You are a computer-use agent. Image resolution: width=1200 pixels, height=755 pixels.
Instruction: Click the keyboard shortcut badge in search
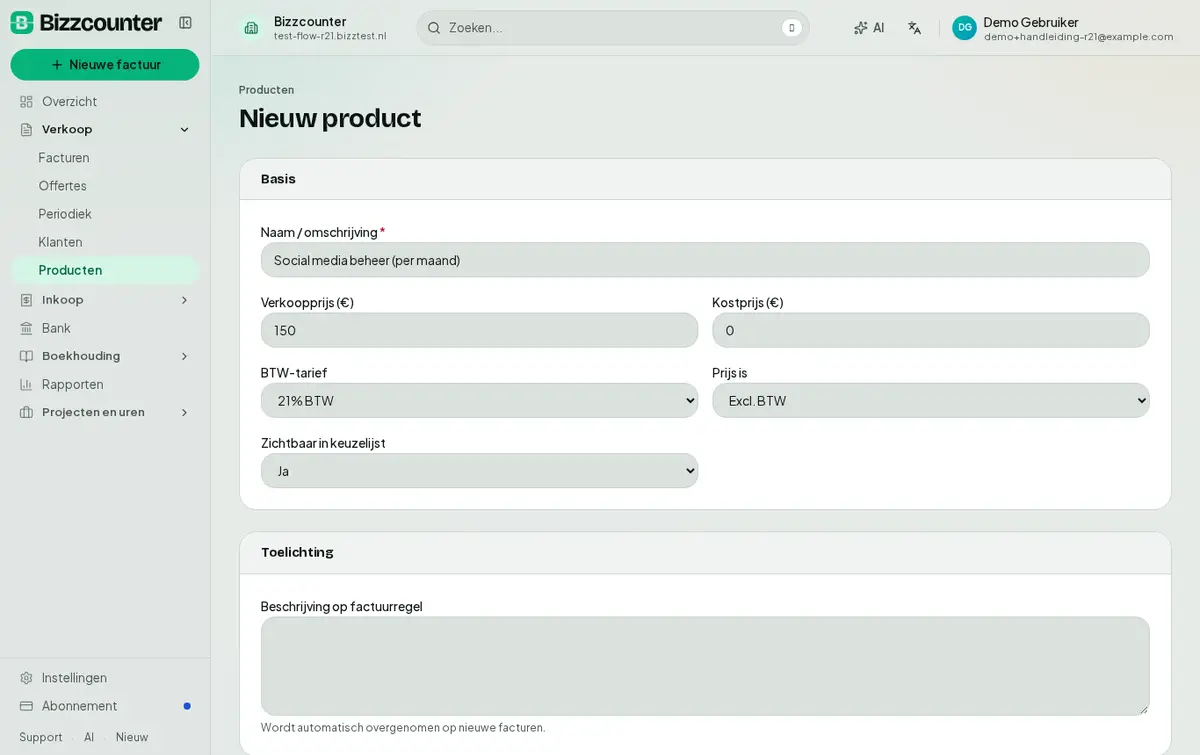click(792, 28)
